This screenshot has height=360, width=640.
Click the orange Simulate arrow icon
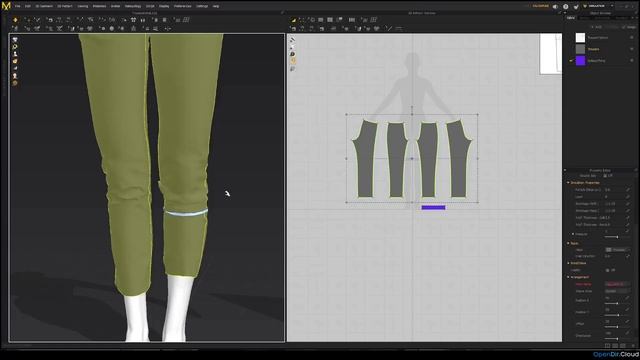[15, 20]
